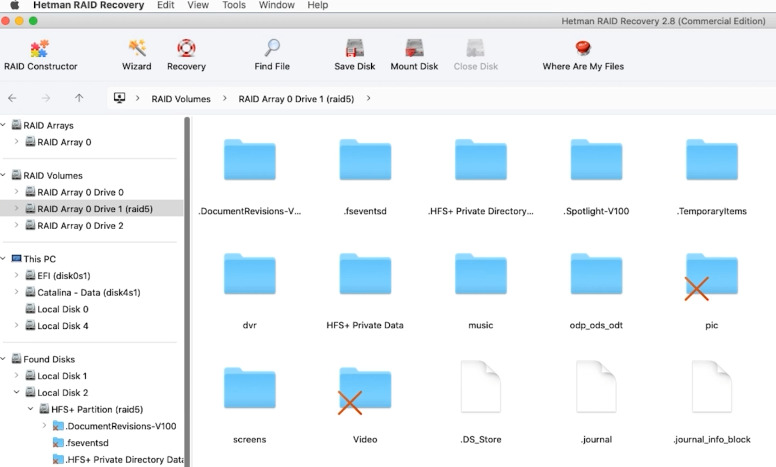Open the Apple menu
The width and height of the screenshot is (776, 467).
pos(14,5)
